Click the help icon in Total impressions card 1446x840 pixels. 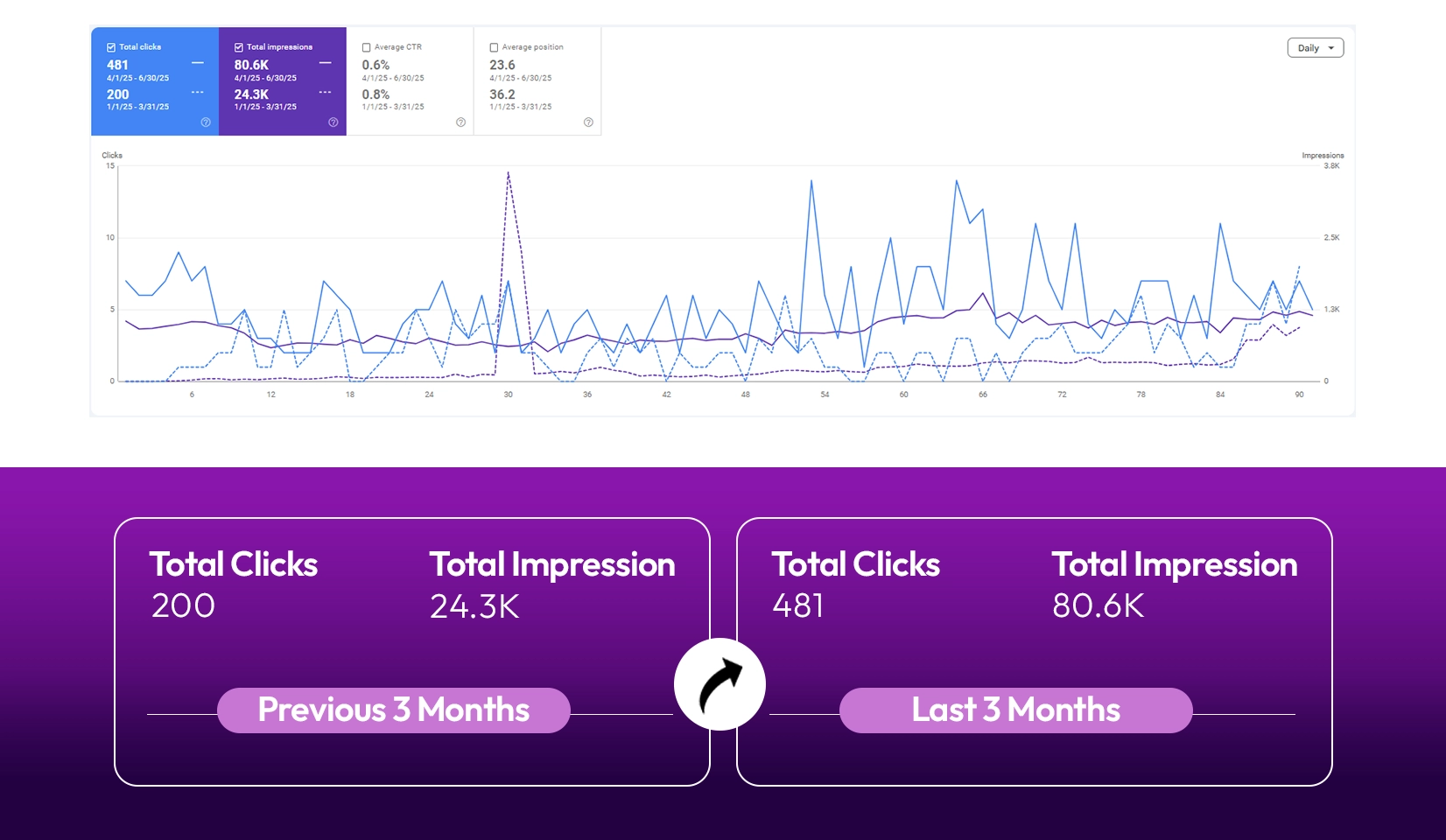[x=333, y=122]
